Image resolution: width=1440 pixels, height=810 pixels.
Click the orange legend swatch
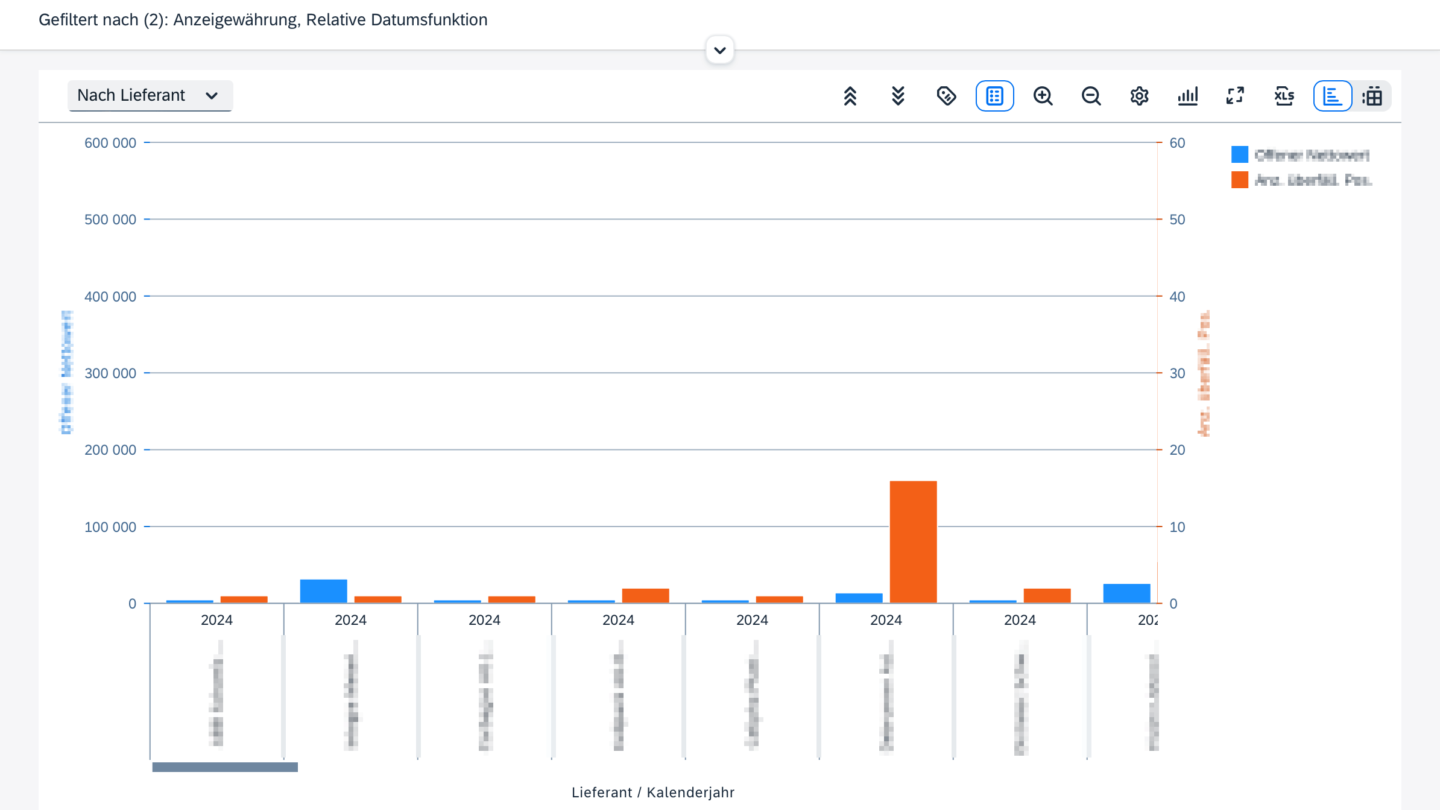tap(1240, 180)
